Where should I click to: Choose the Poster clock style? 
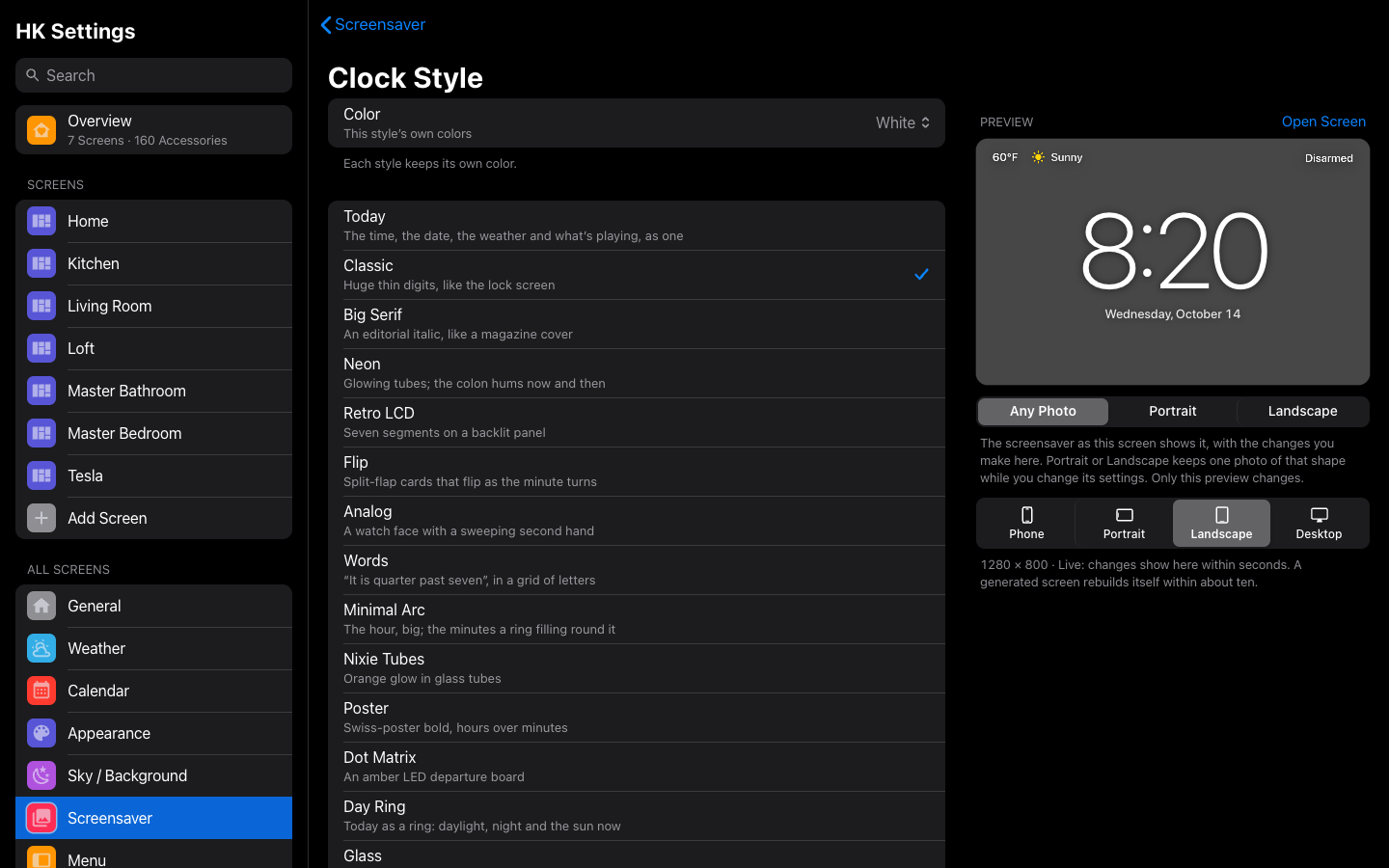(637, 718)
